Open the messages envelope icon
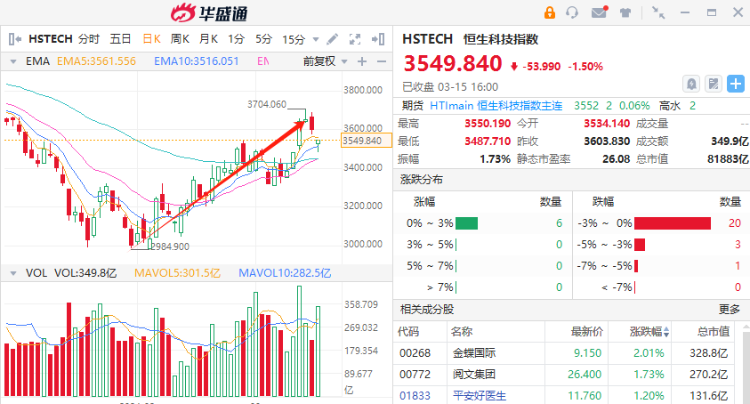 point(599,13)
